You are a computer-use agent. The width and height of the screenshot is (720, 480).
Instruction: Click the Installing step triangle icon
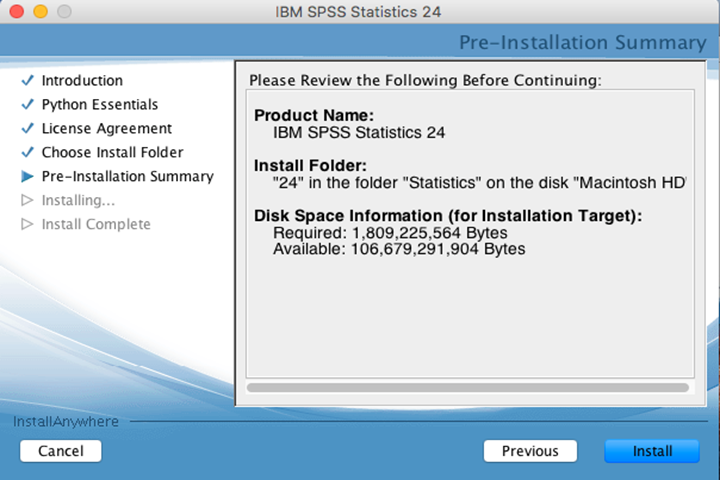tap(28, 200)
